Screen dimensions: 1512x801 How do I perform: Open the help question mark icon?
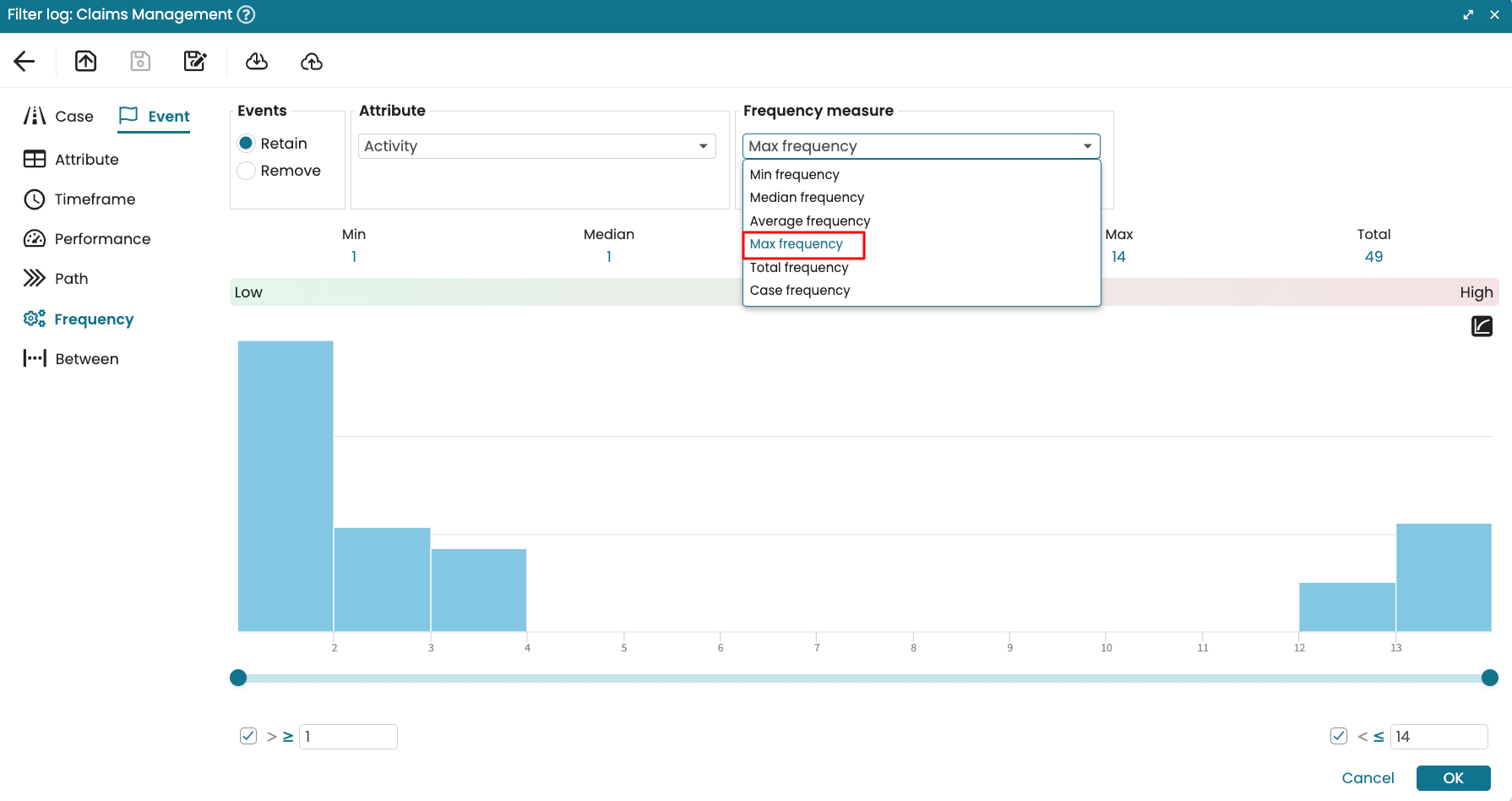coord(246,14)
